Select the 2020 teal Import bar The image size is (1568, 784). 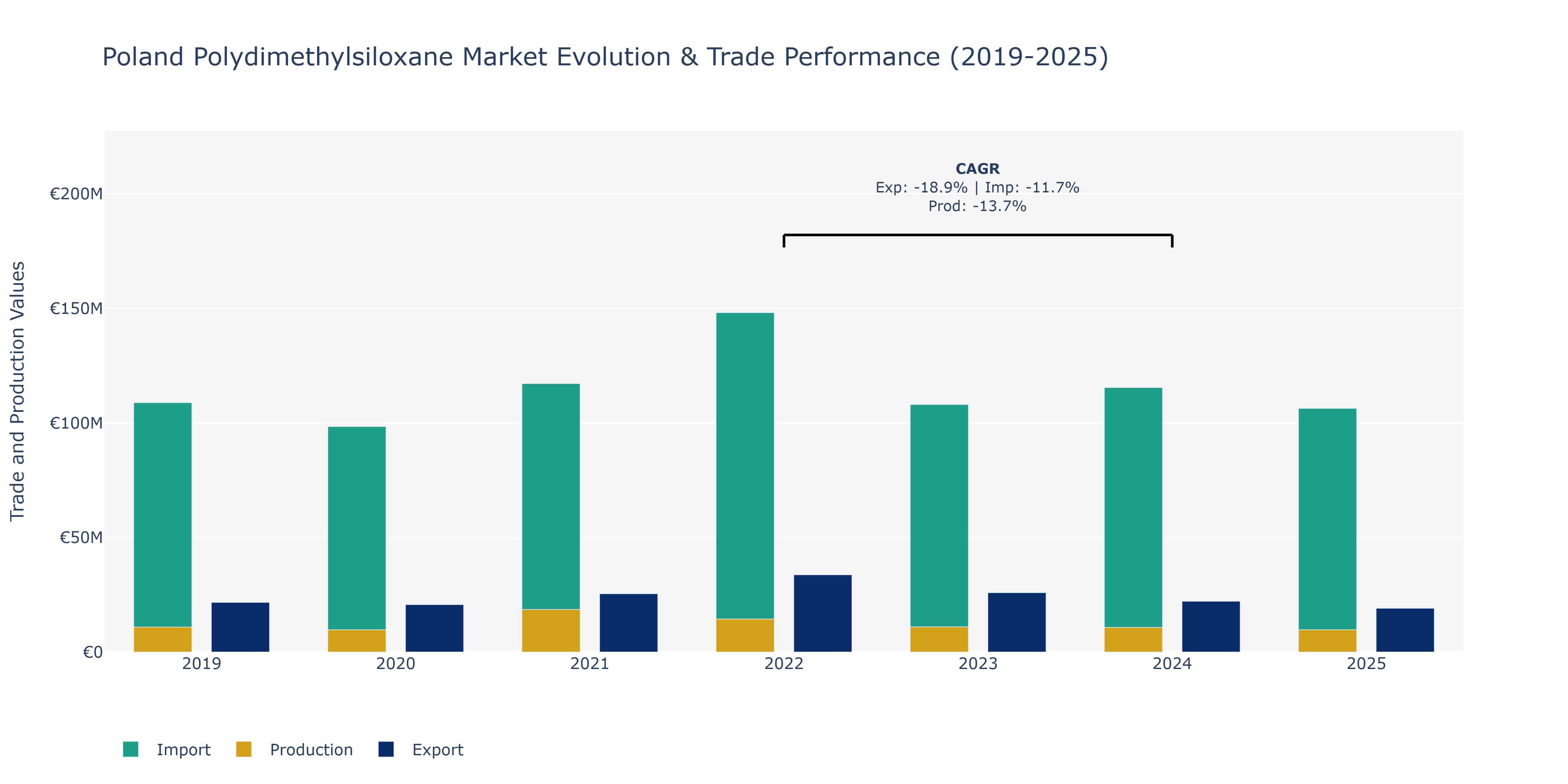coord(357,528)
